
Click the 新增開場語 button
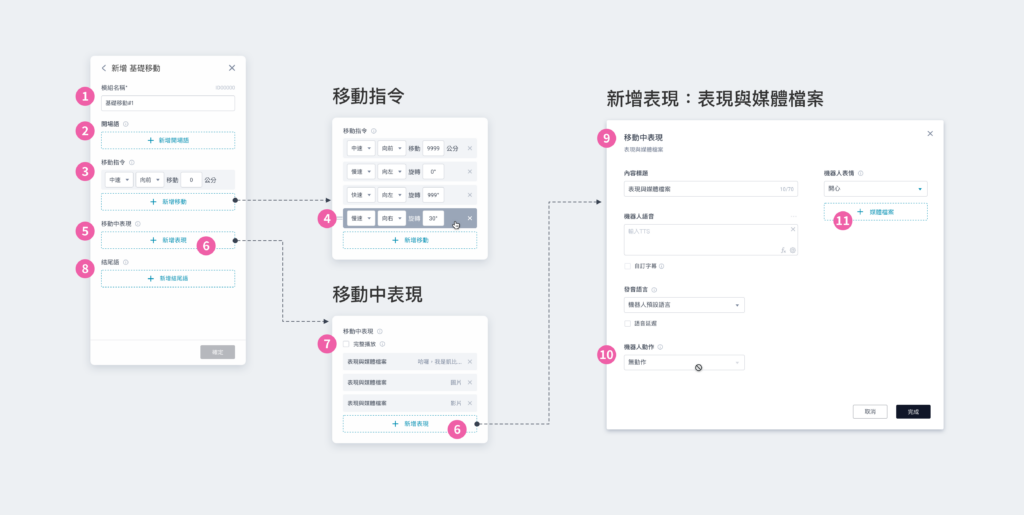[168, 140]
